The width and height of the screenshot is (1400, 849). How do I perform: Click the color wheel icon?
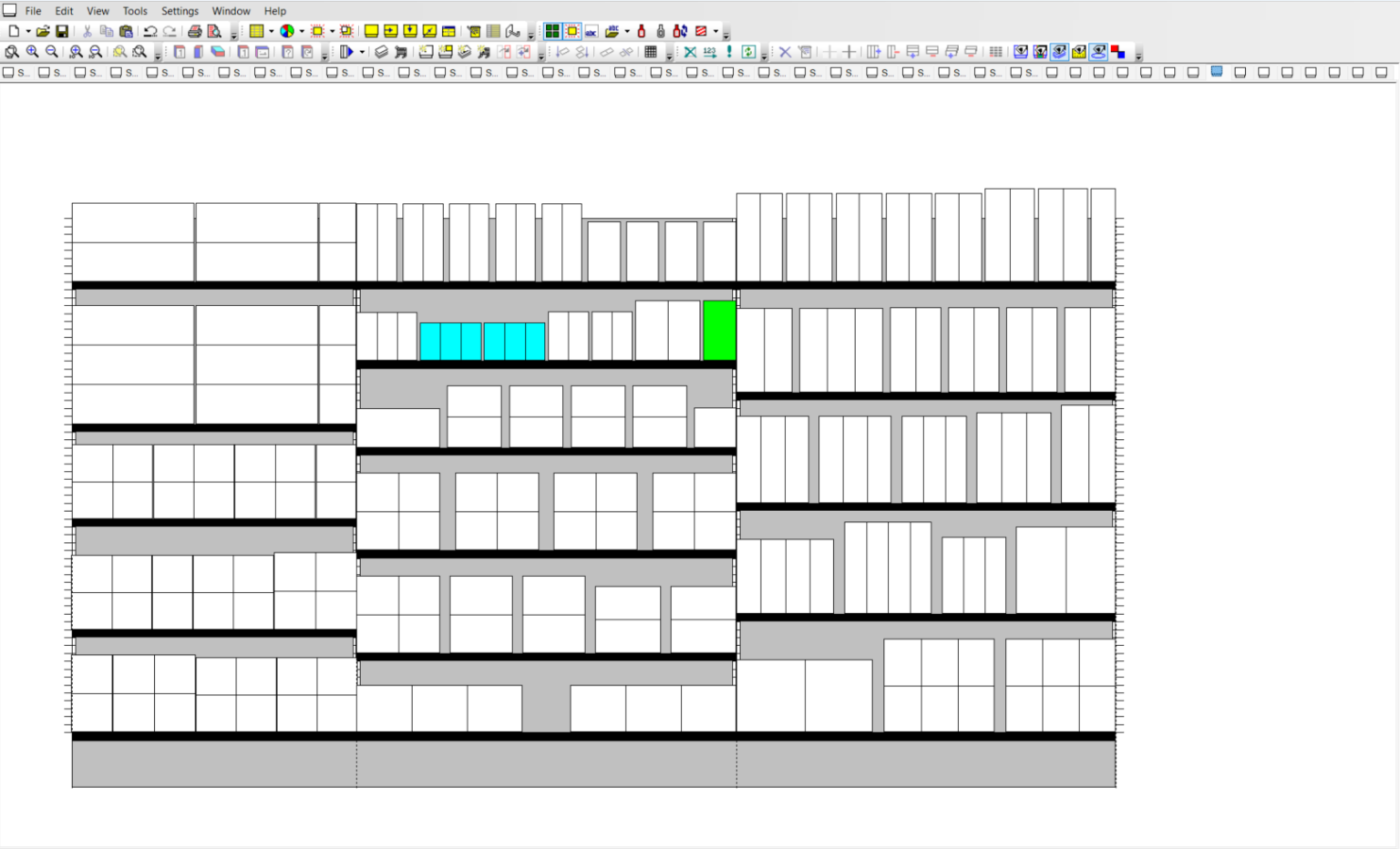point(287,31)
